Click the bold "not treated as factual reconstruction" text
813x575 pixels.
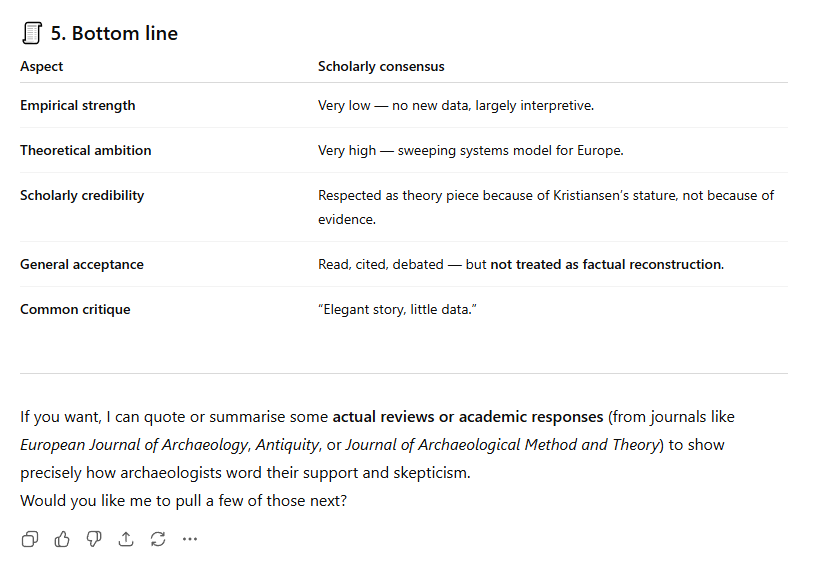click(606, 264)
